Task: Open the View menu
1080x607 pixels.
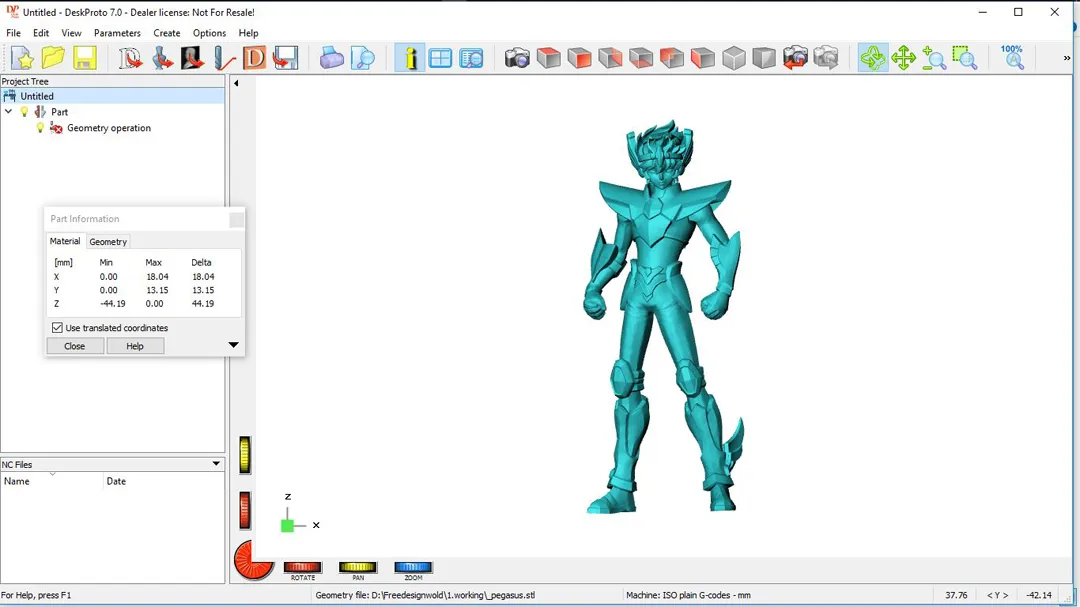Action: pos(71,33)
